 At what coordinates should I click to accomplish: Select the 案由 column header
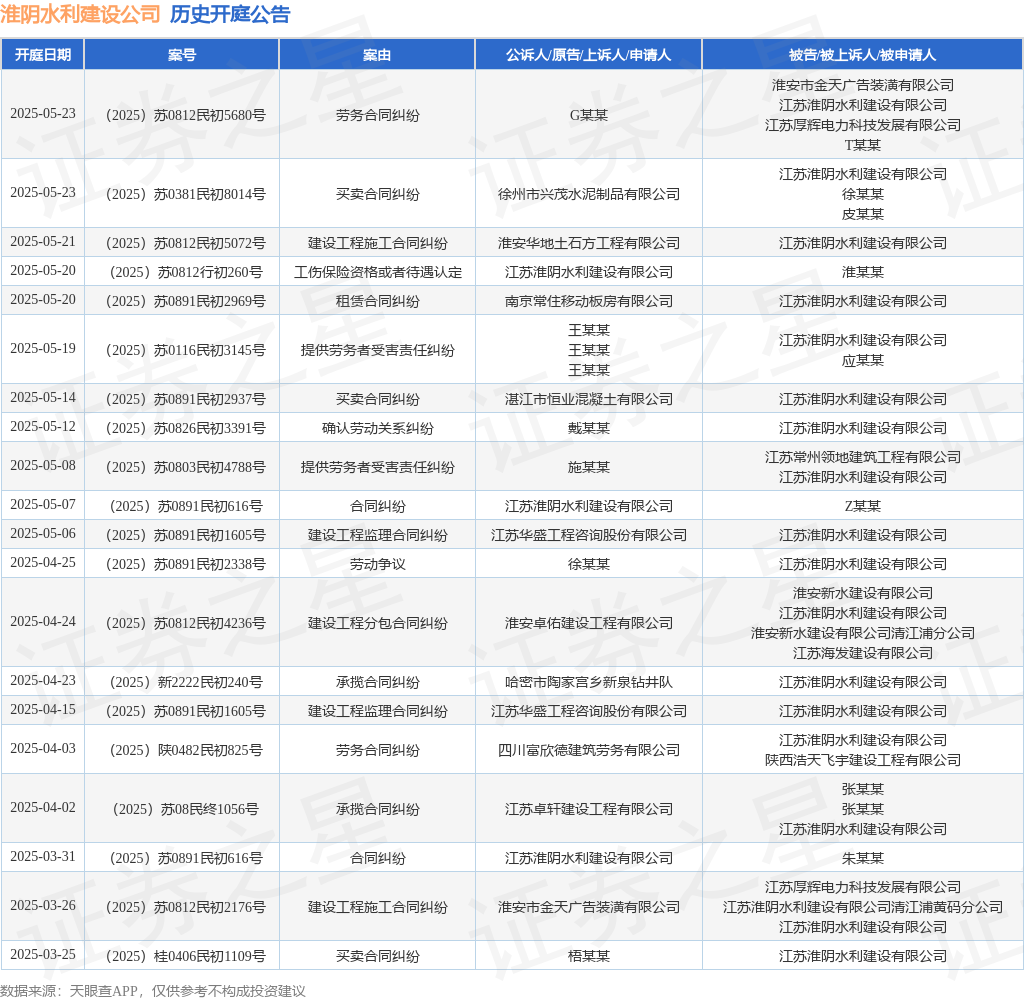point(377,55)
